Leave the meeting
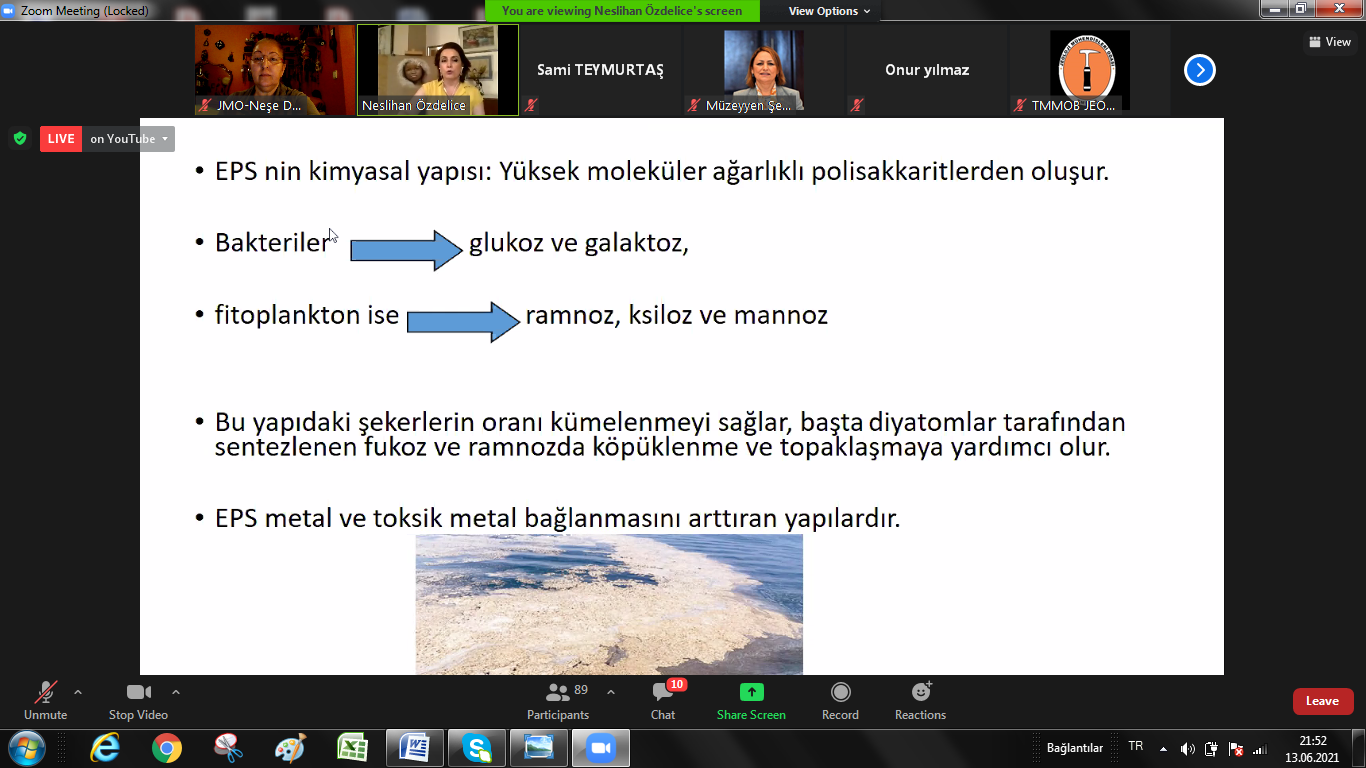The height and width of the screenshot is (768, 1366). point(1323,701)
